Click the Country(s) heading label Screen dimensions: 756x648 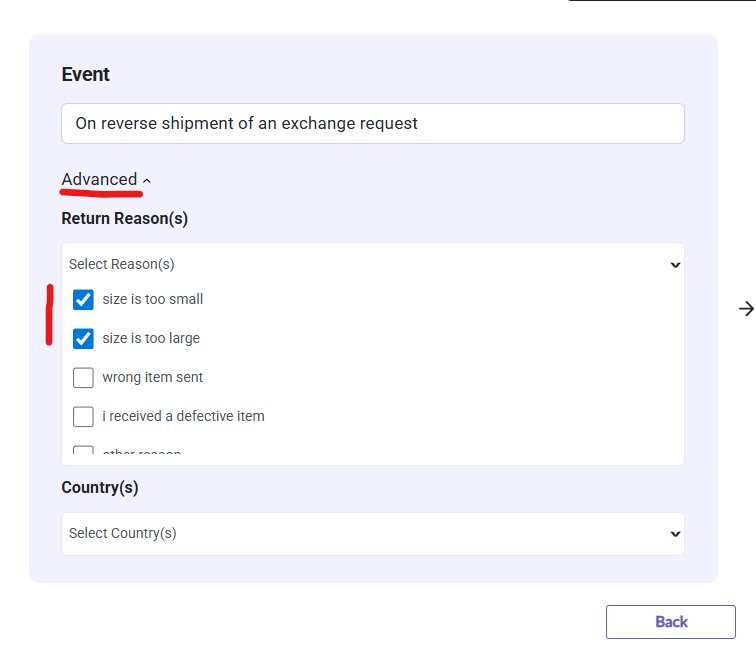point(100,488)
